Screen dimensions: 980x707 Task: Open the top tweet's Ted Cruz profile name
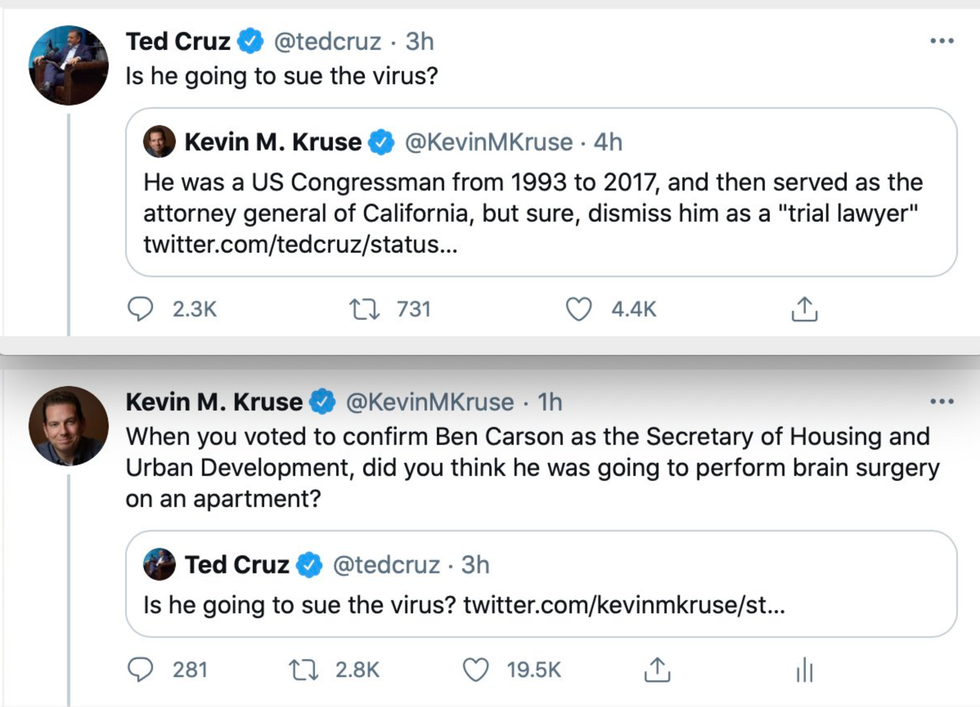(179, 41)
